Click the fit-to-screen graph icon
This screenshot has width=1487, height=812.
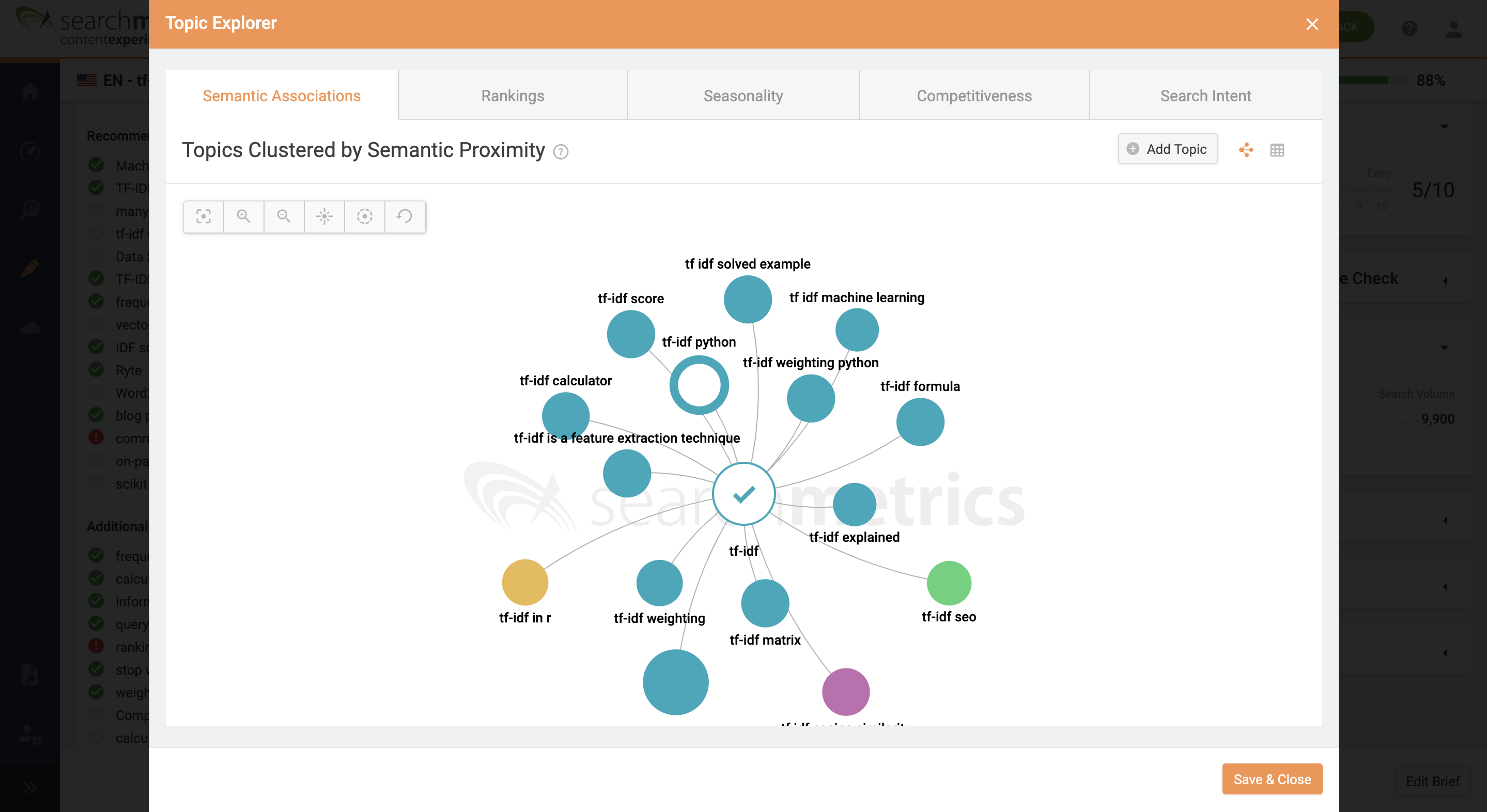pyautogui.click(x=203, y=216)
